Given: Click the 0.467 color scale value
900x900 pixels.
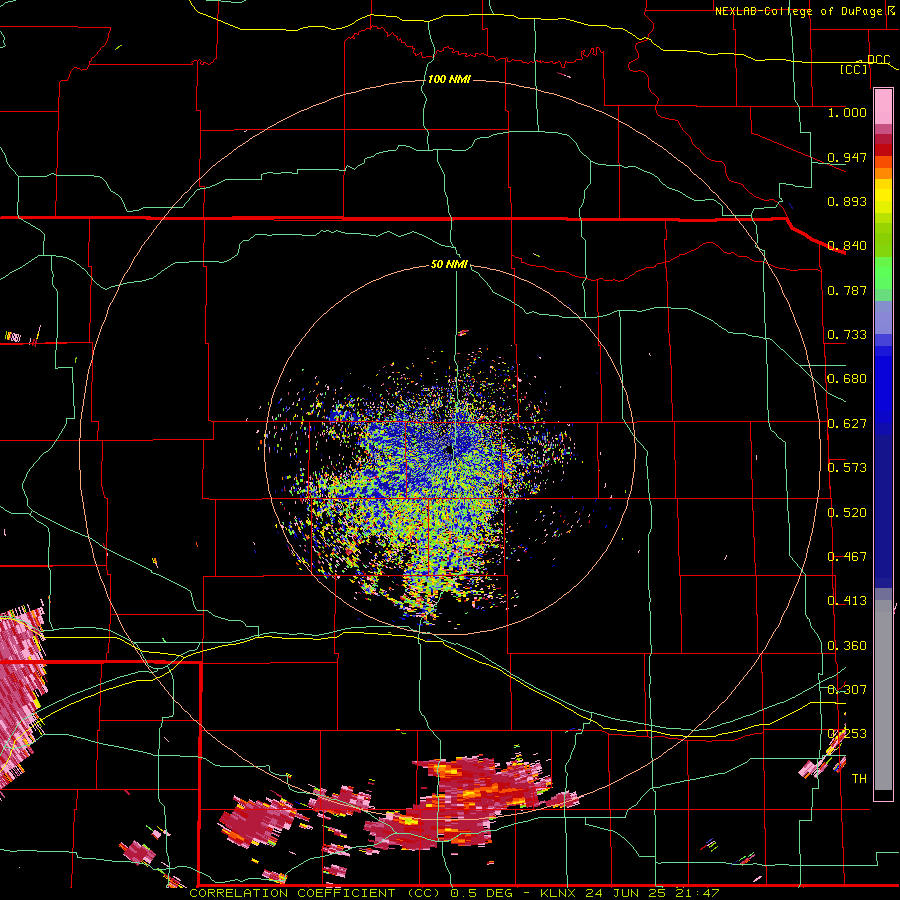Looking at the screenshot, I should pyautogui.click(x=847, y=557).
